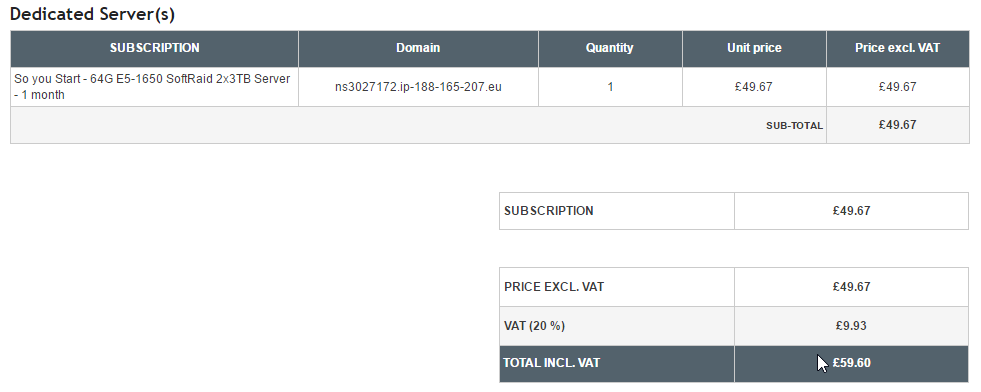Image resolution: width=981 pixels, height=392 pixels.
Task: Click the price excl. VAT summary amount
Action: pyautogui.click(x=851, y=287)
